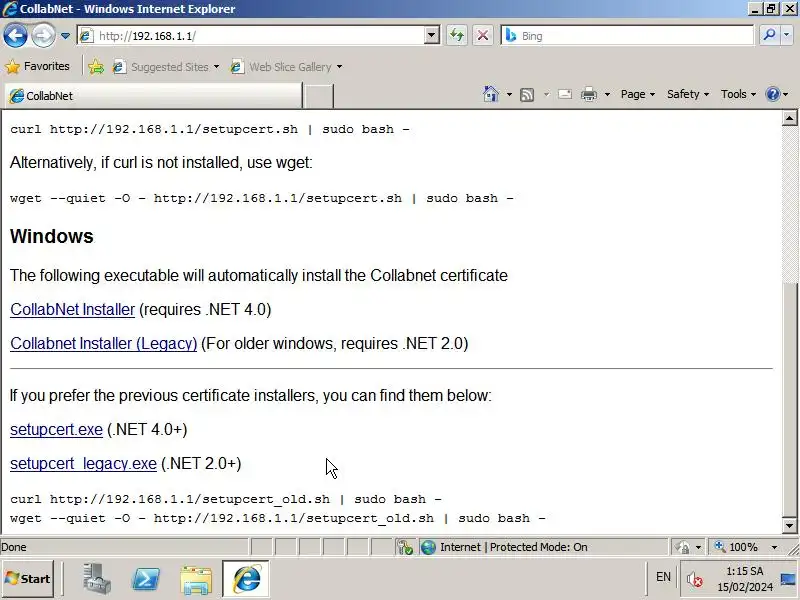The height and width of the screenshot is (600, 800).
Task: Follow the CollabNet Installer link
Action: [x=72, y=309]
